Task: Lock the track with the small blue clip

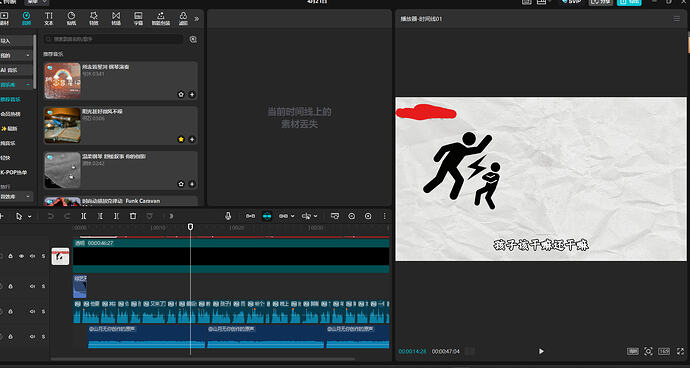Action: point(11,286)
